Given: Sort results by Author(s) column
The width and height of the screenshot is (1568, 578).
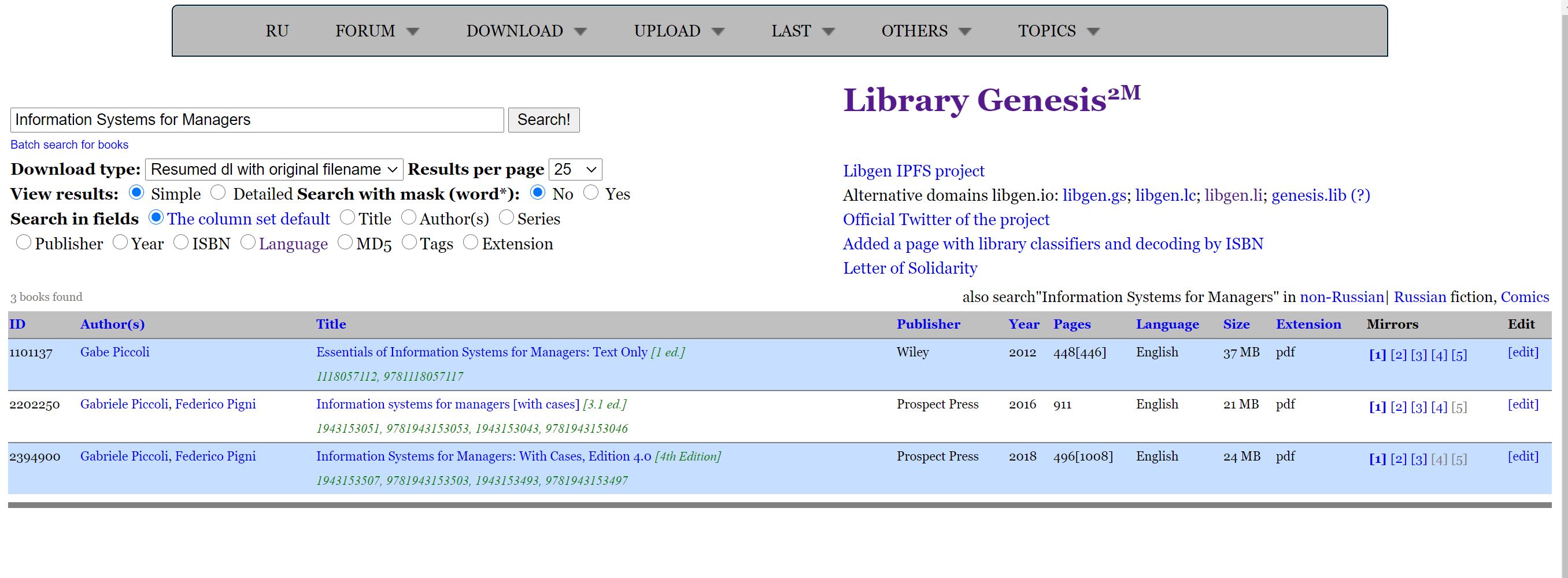Looking at the screenshot, I should tap(113, 325).
